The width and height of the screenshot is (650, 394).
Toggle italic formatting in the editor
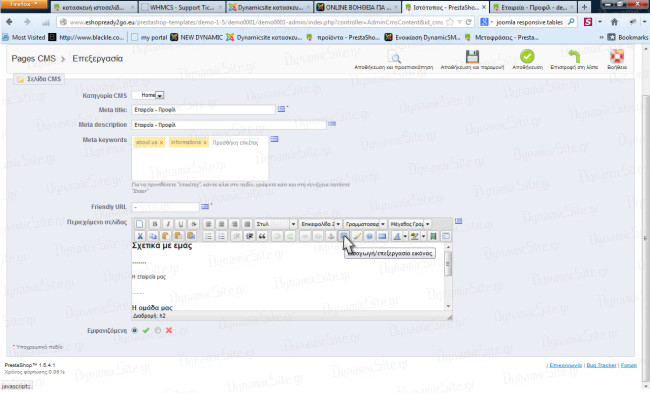(x=168, y=224)
